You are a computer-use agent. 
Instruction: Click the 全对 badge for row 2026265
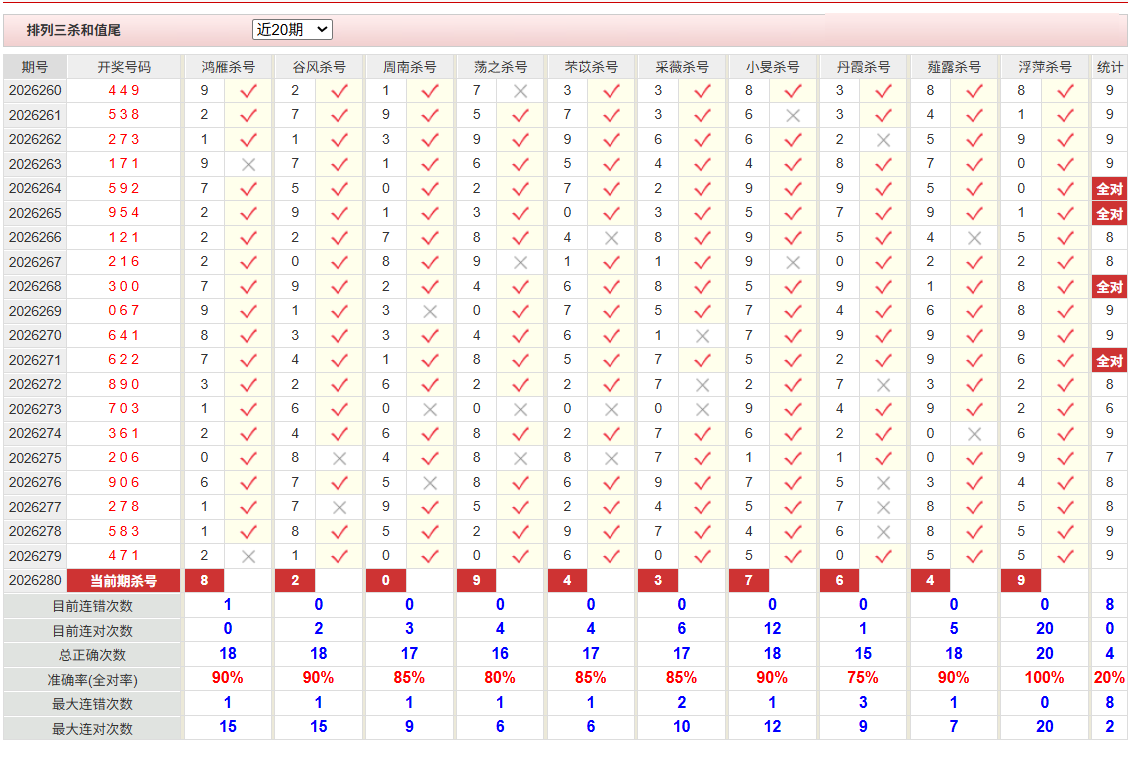[1109, 214]
